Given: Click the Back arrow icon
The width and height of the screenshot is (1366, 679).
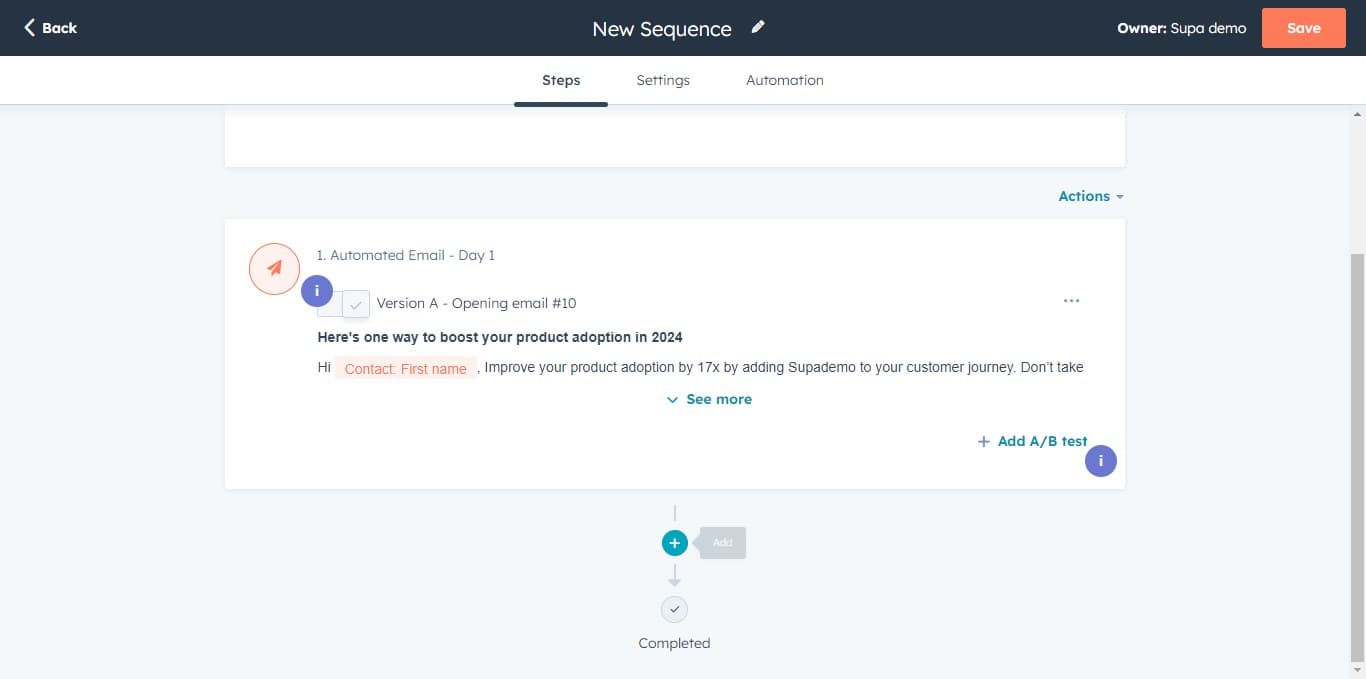Looking at the screenshot, I should (x=30, y=28).
